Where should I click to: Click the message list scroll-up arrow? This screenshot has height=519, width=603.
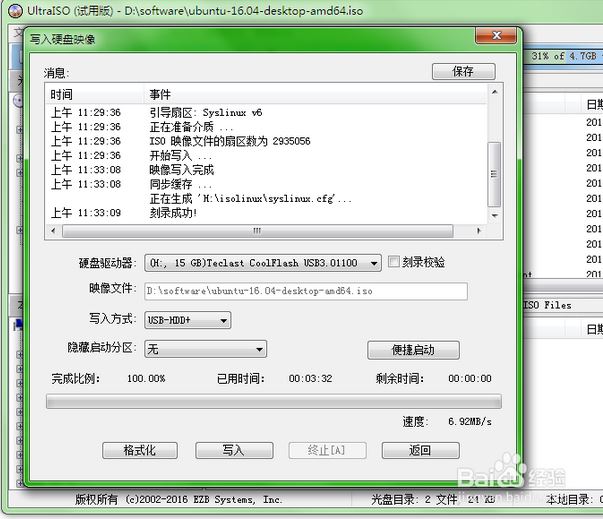click(495, 91)
